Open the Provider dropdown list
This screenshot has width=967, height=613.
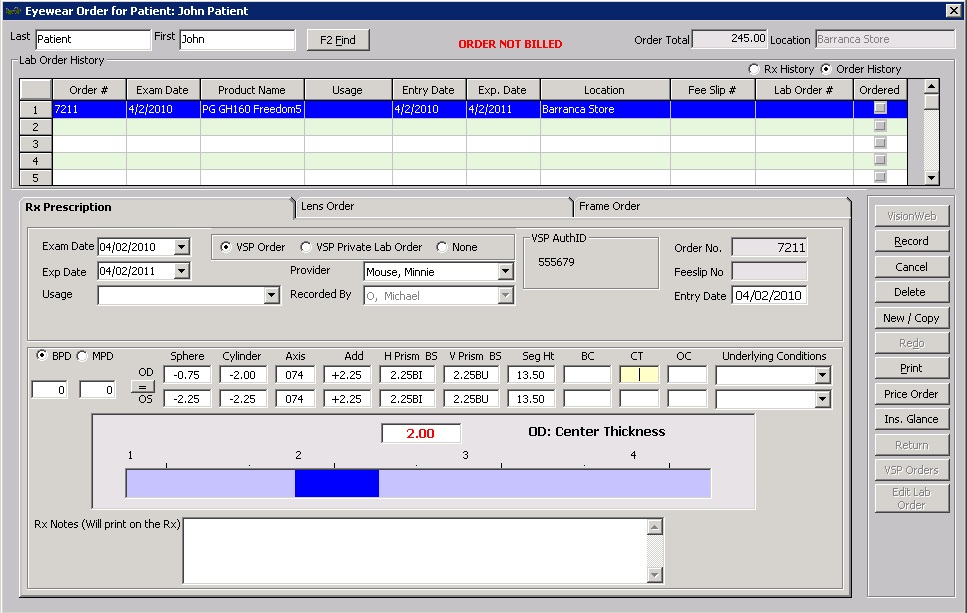pyautogui.click(x=505, y=272)
